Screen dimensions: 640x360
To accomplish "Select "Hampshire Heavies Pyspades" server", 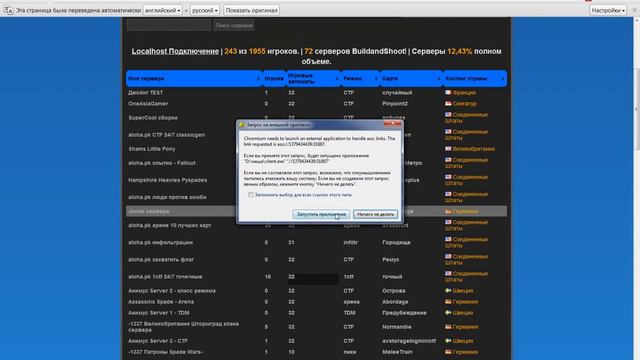I will coord(167,180).
